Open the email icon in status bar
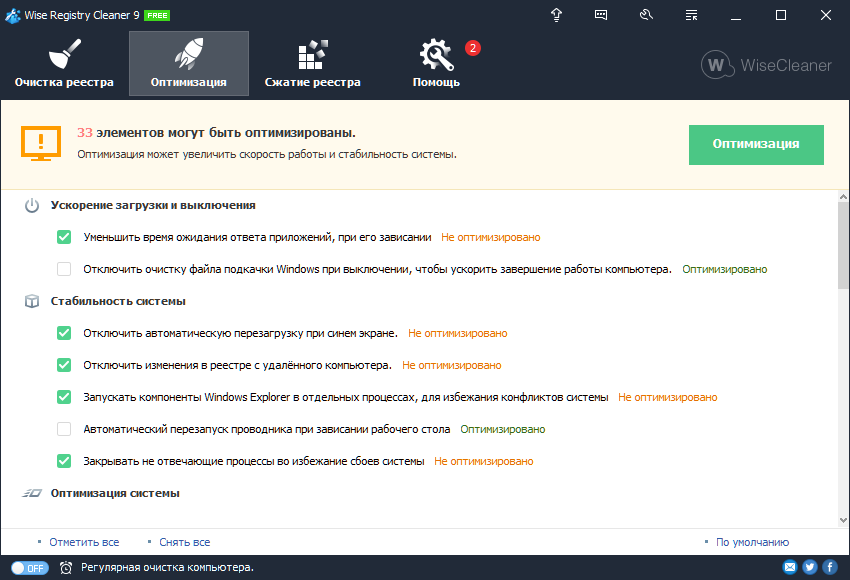The height and width of the screenshot is (580, 850). [790, 567]
